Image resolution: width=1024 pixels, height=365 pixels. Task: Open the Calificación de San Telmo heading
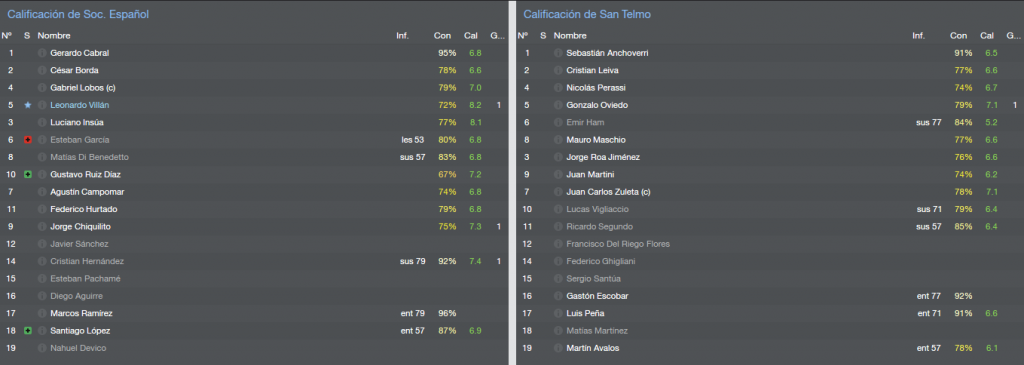(x=586, y=14)
